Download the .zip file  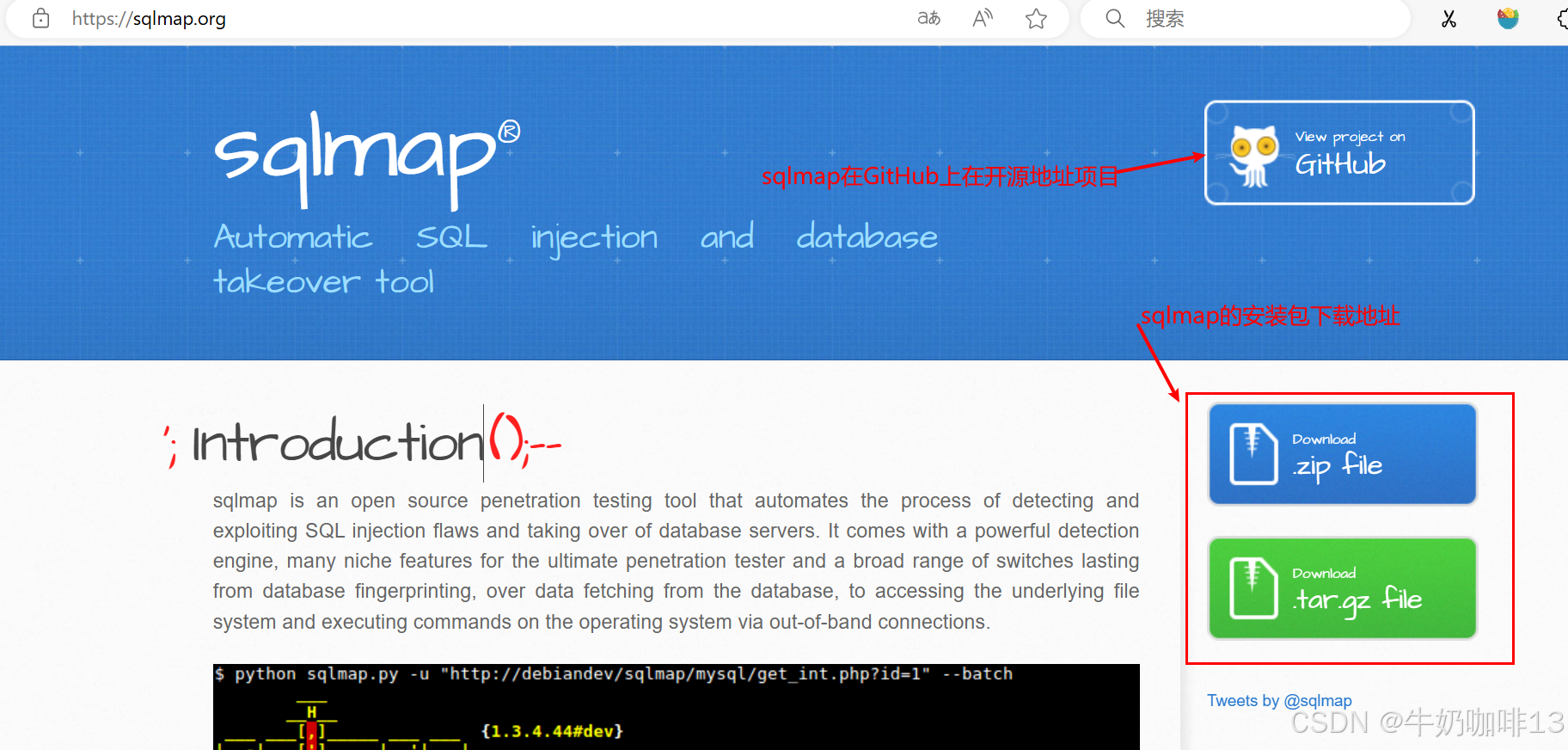point(1342,453)
